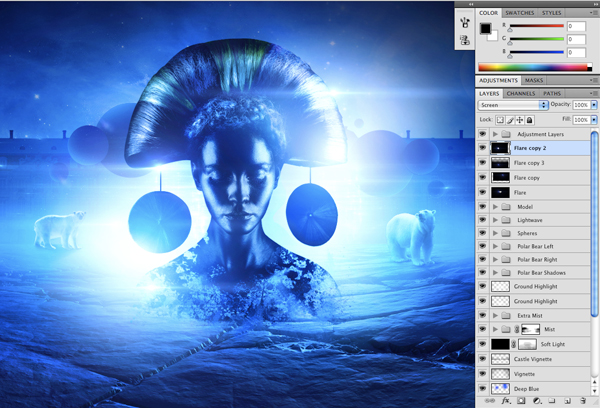Click the foreground color swatch
600x408 pixels.
pyautogui.click(x=486, y=29)
